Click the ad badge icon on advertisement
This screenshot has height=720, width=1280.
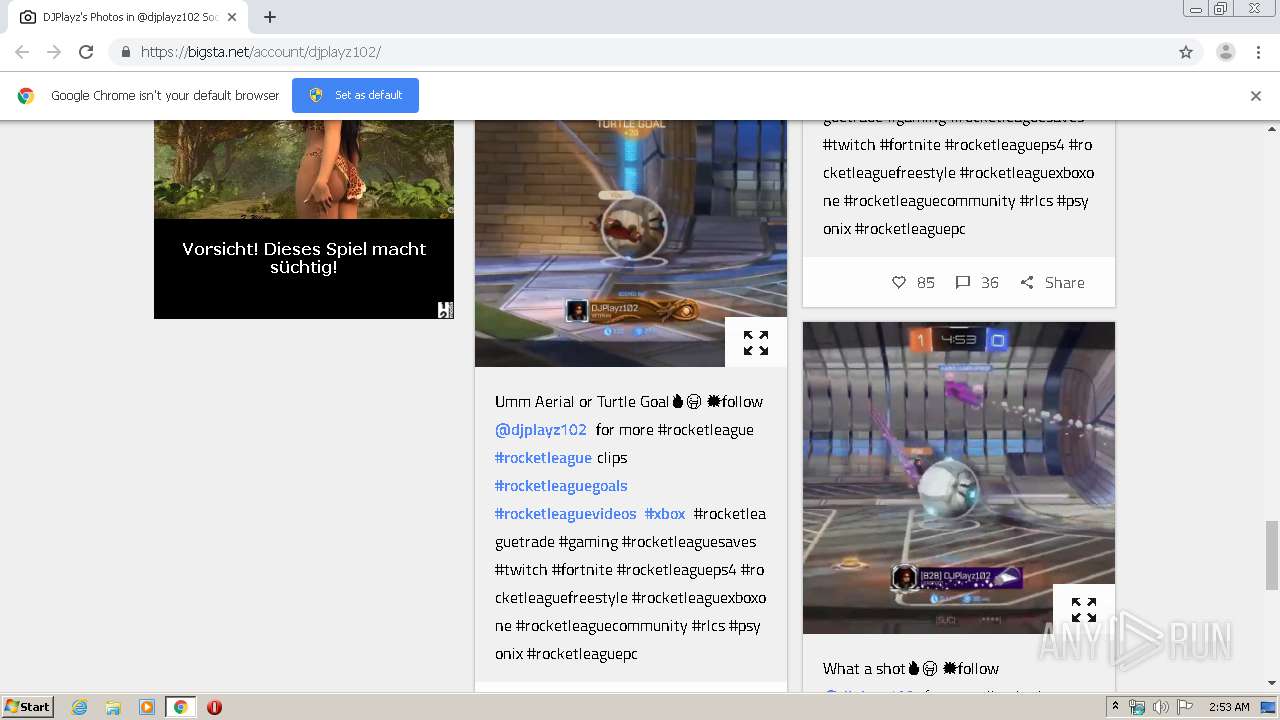click(446, 310)
